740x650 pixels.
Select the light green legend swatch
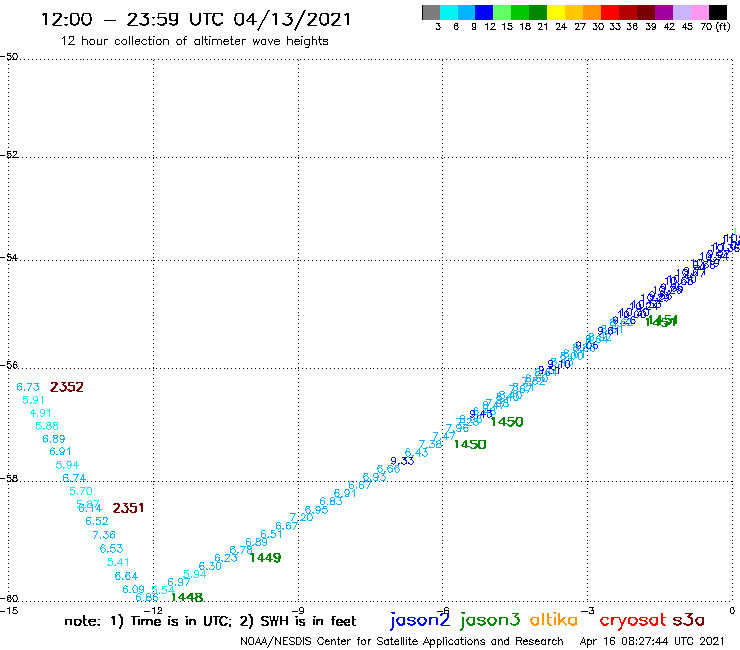[502, 12]
